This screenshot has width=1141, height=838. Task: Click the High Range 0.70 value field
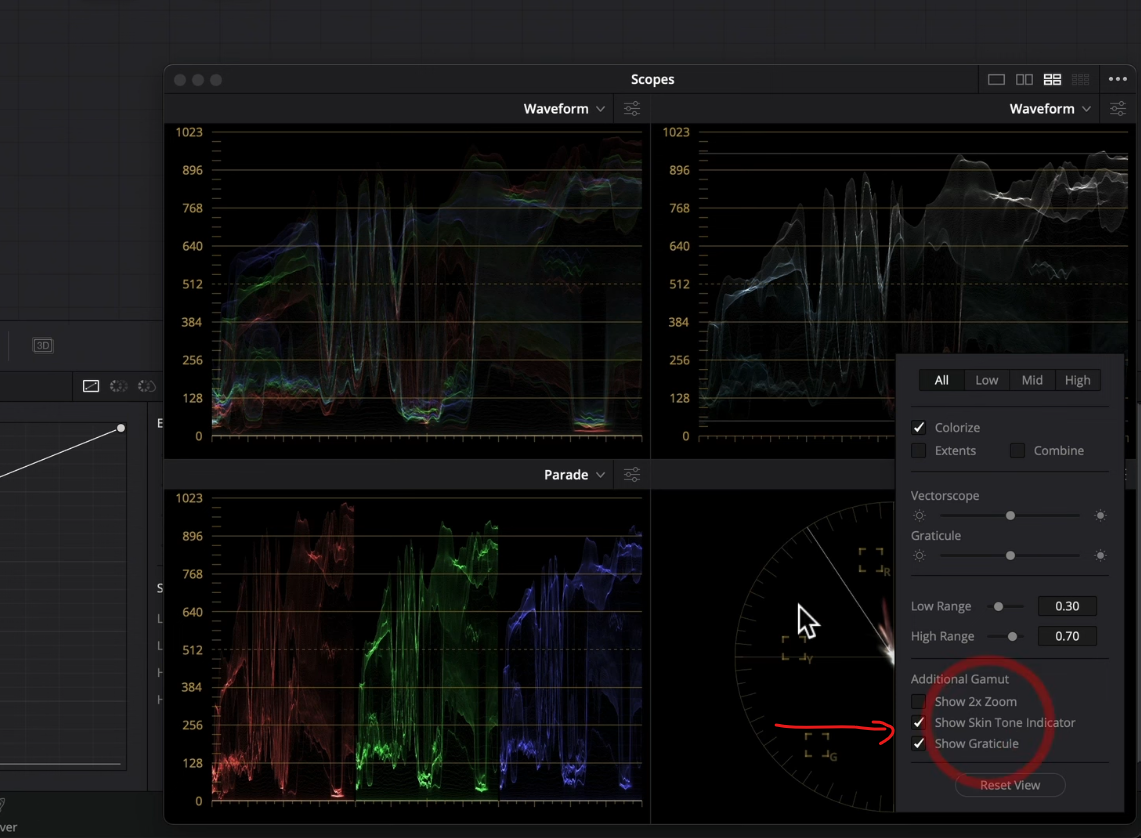[x=1067, y=637]
